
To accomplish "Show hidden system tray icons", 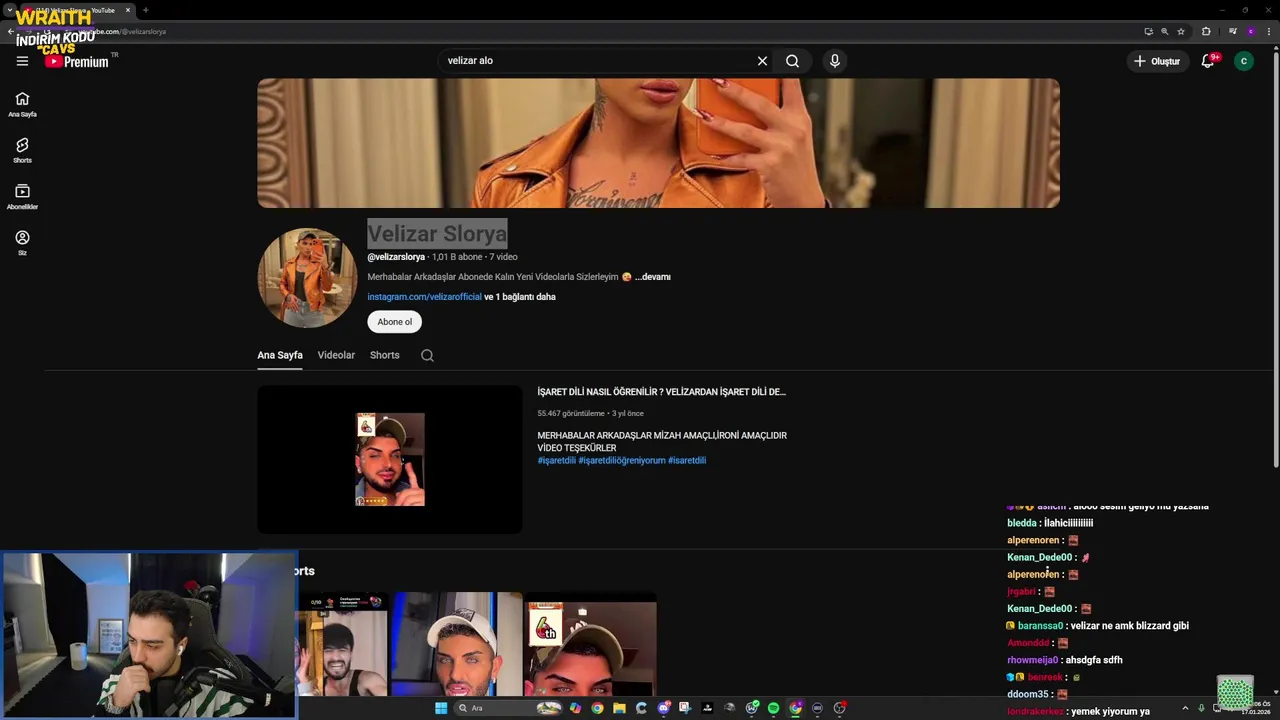I will pos(1185,708).
